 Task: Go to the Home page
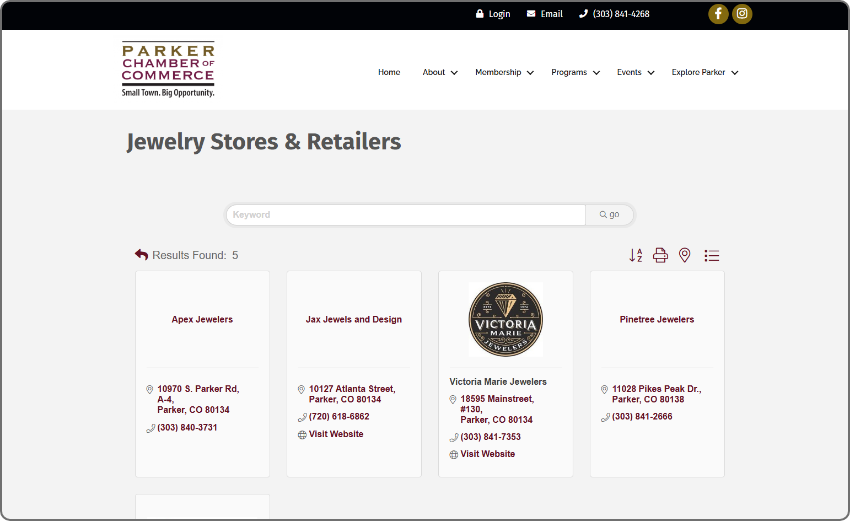389,72
